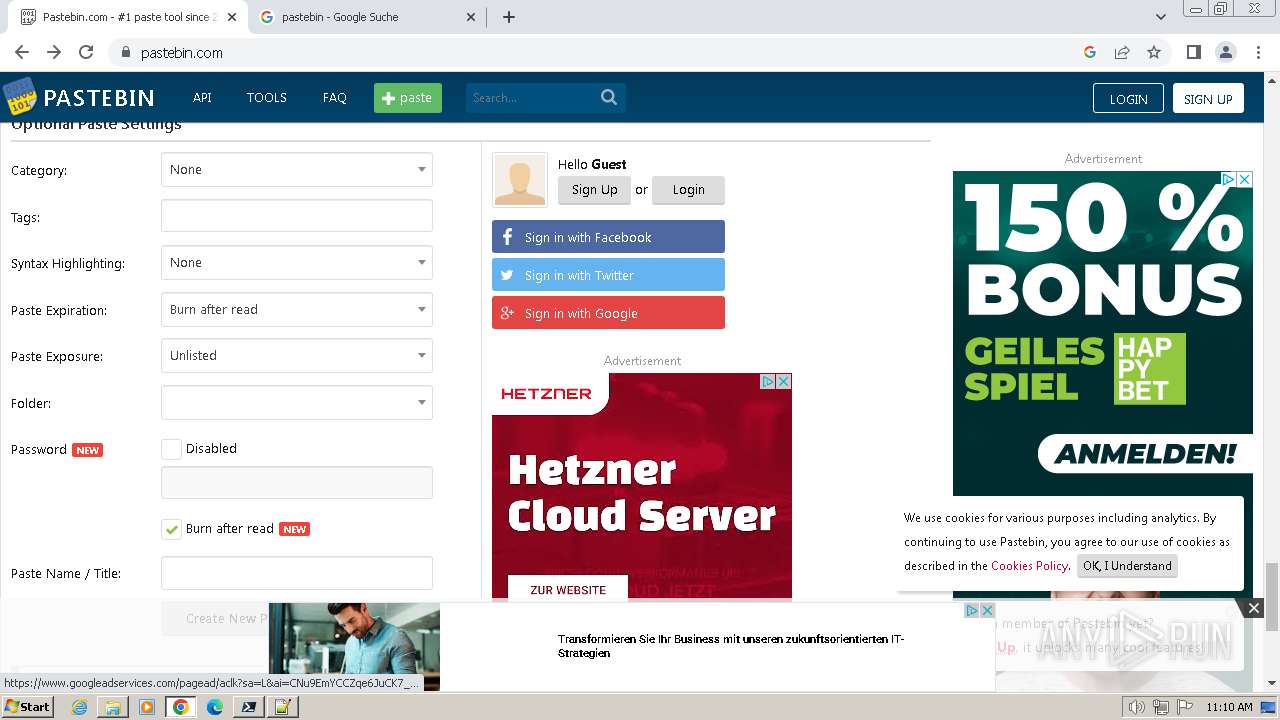The image size is (1280, 720).
Task: Sign in with Google
Action: click(608, 313)
